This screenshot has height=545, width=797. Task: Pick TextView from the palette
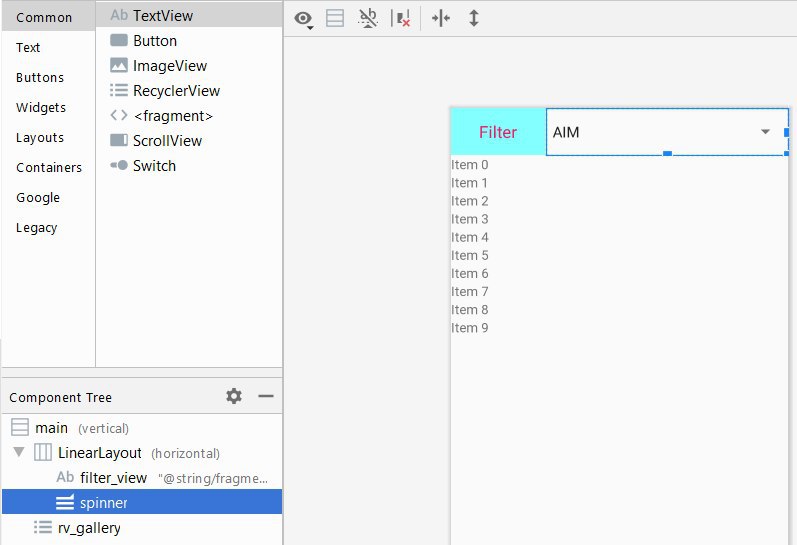tap(189, 16)
